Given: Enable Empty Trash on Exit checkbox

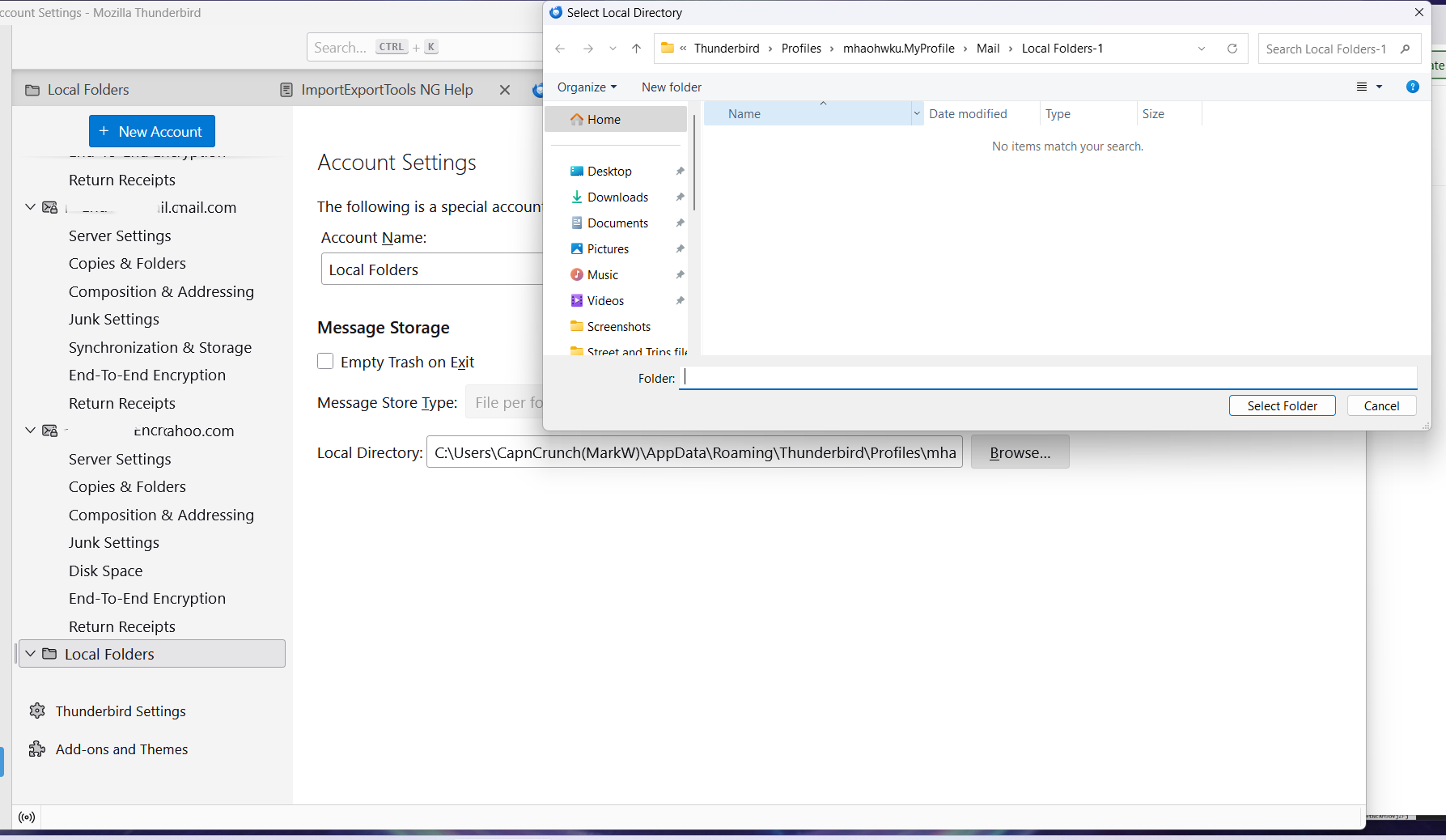Looking at the screenshot, I should (325, 362).
